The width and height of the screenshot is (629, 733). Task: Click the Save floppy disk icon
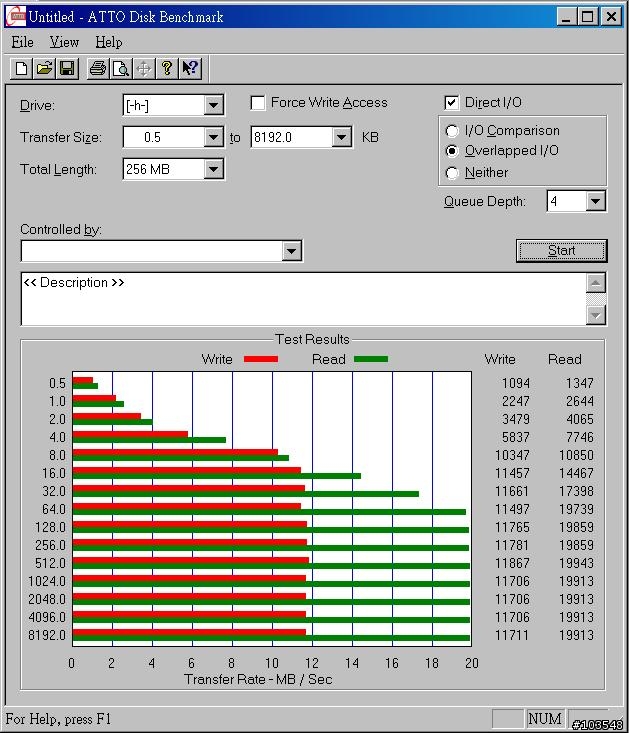tap(67, 69)
